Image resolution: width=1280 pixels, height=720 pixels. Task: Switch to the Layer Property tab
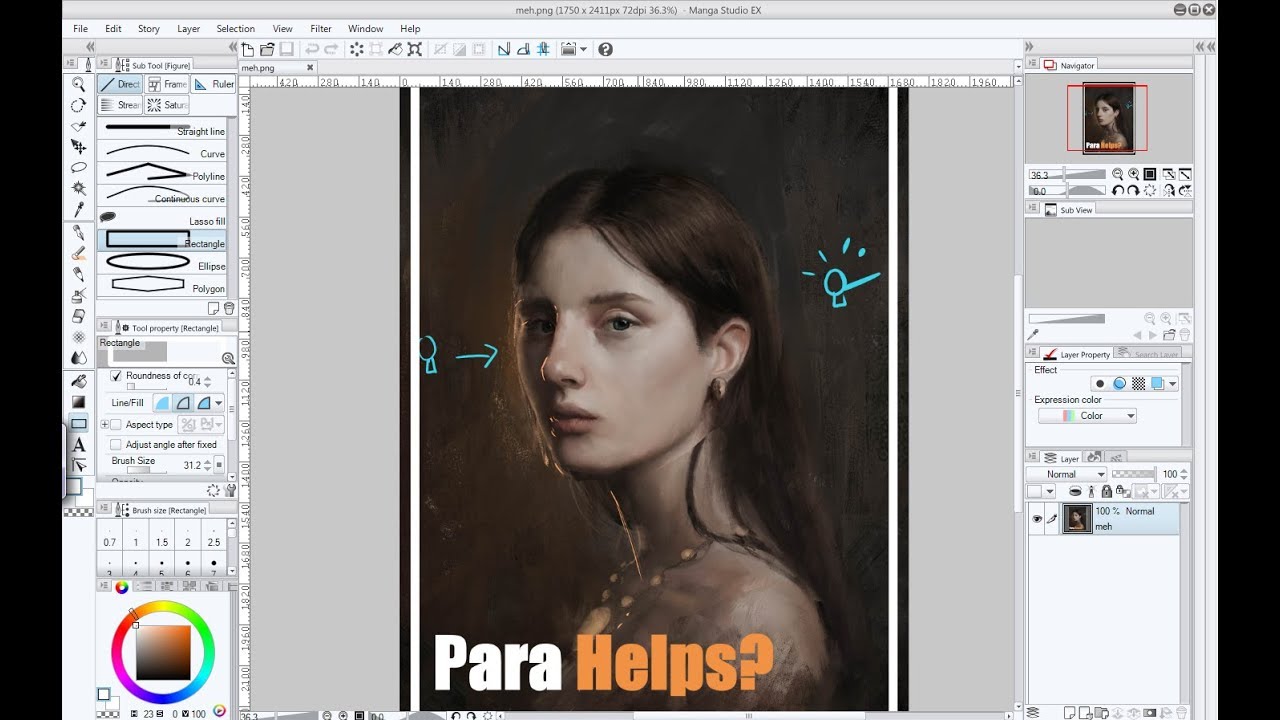click(1076, 354)
